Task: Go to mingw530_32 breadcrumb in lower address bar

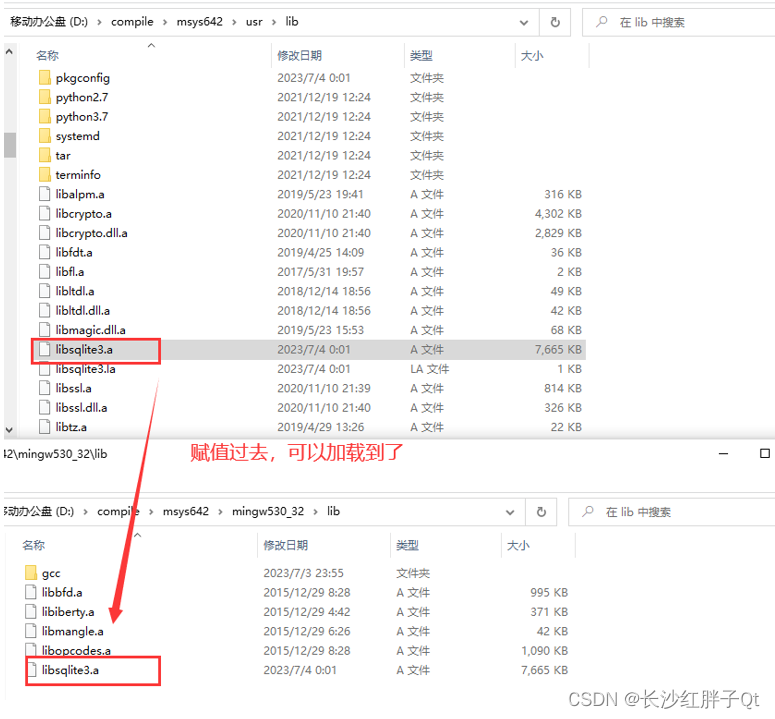Action: [268, 511]
